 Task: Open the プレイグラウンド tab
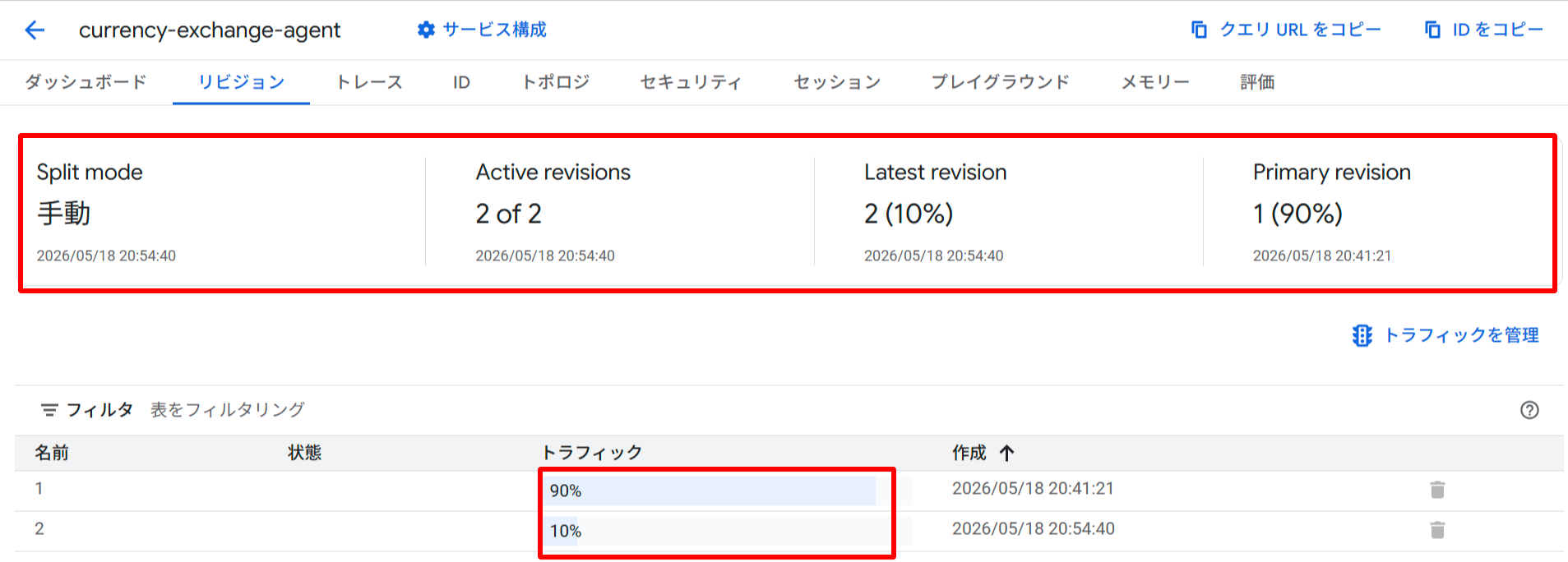tap(1001, 82)
